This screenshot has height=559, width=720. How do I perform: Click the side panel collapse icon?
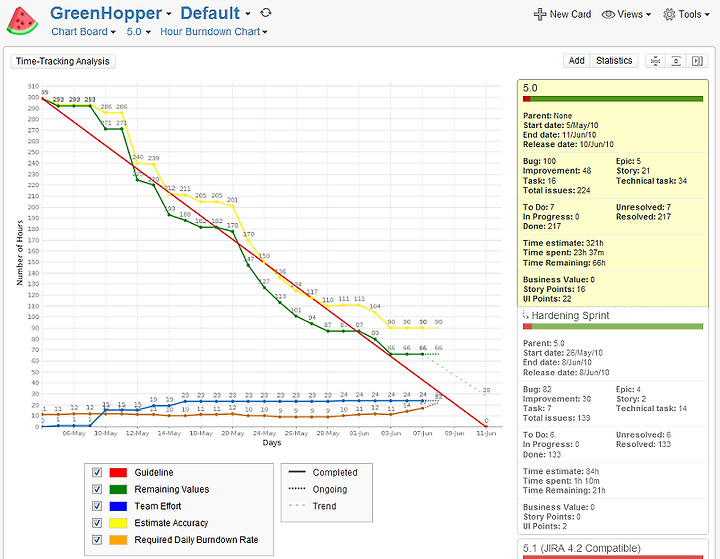[x=697, y=61]
